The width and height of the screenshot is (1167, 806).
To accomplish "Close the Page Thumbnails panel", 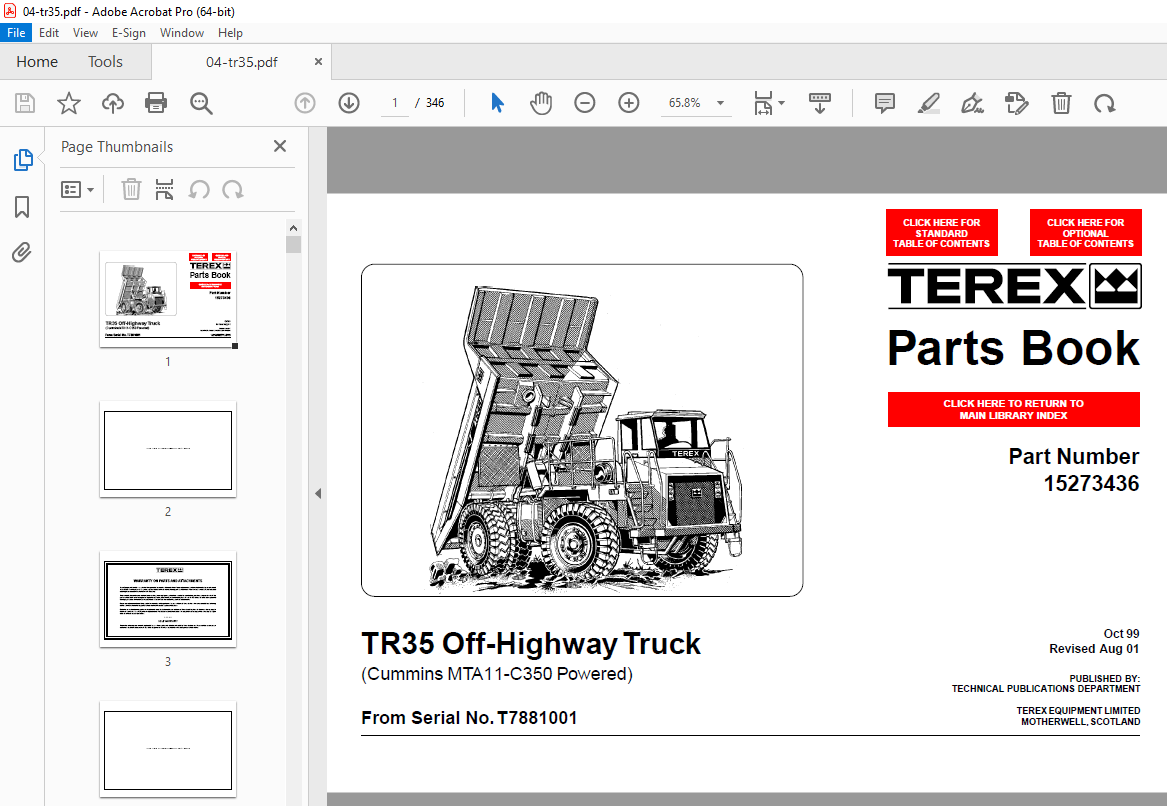I will [x=280, y=146].
